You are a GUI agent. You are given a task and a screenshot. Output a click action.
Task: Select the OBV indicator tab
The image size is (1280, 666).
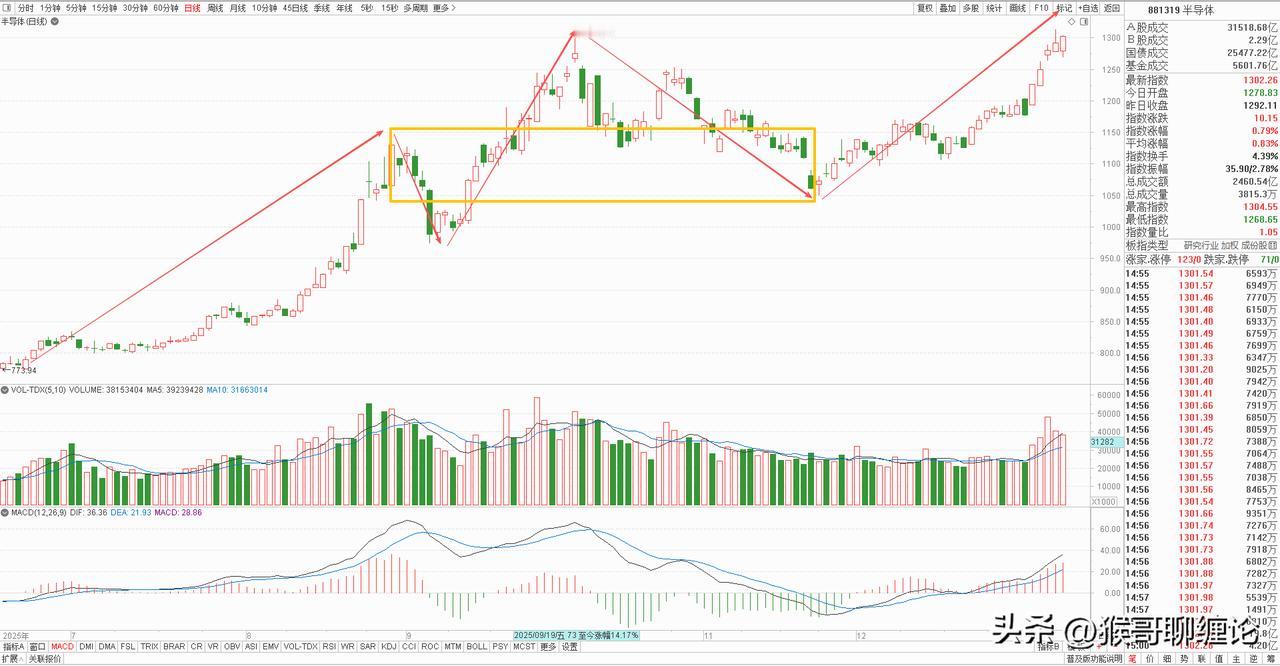coord(232,646)
